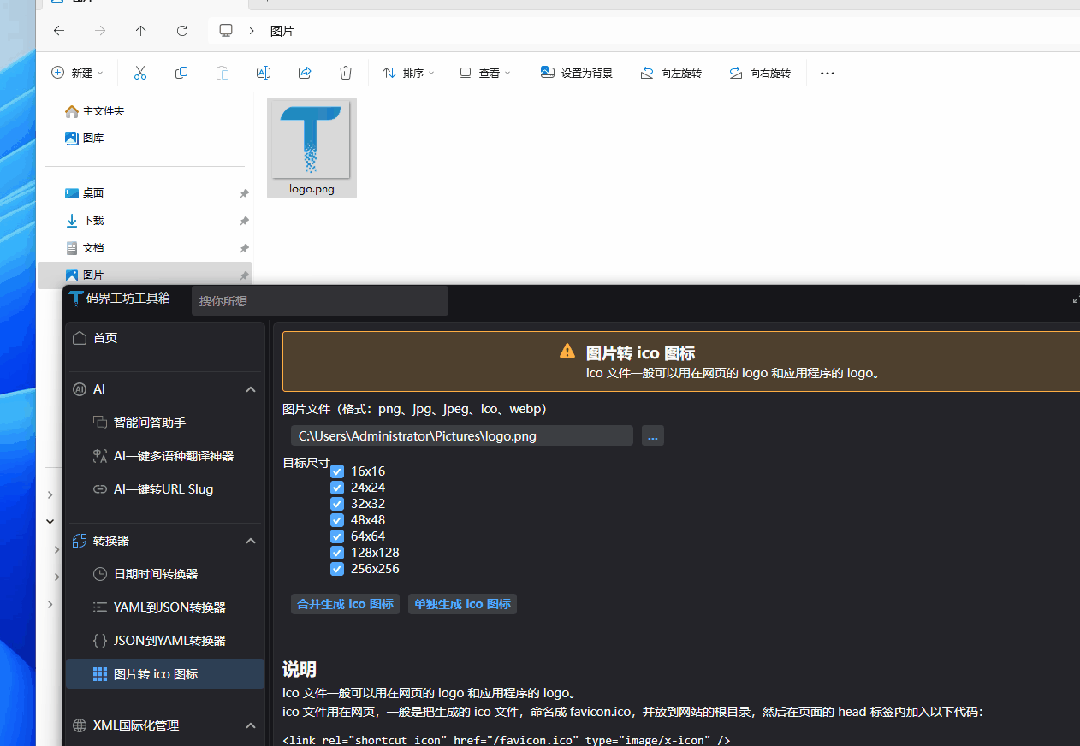The height and width of the screenshot is (746, 1080).
Task: Click the grid icon beside 图片转 ico 图标
Action: pos(100,674)
